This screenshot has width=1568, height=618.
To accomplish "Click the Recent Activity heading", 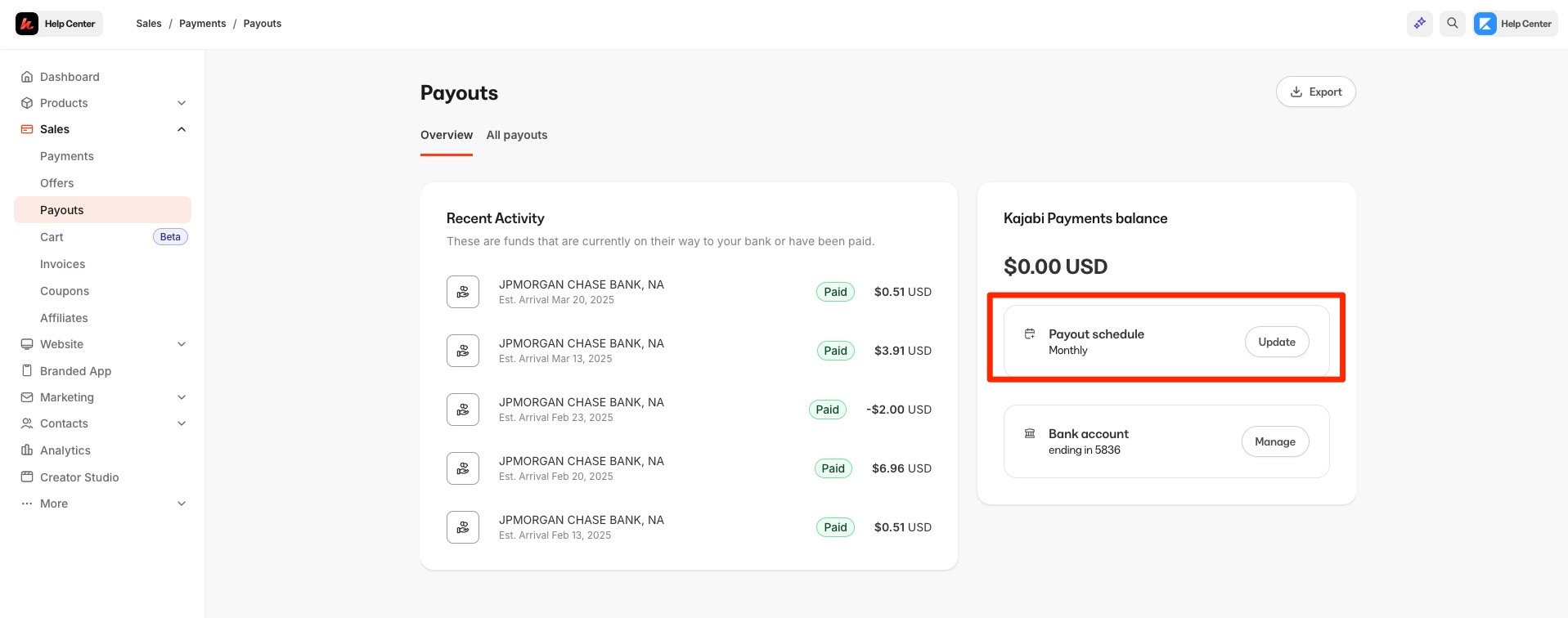I will 495,218.
